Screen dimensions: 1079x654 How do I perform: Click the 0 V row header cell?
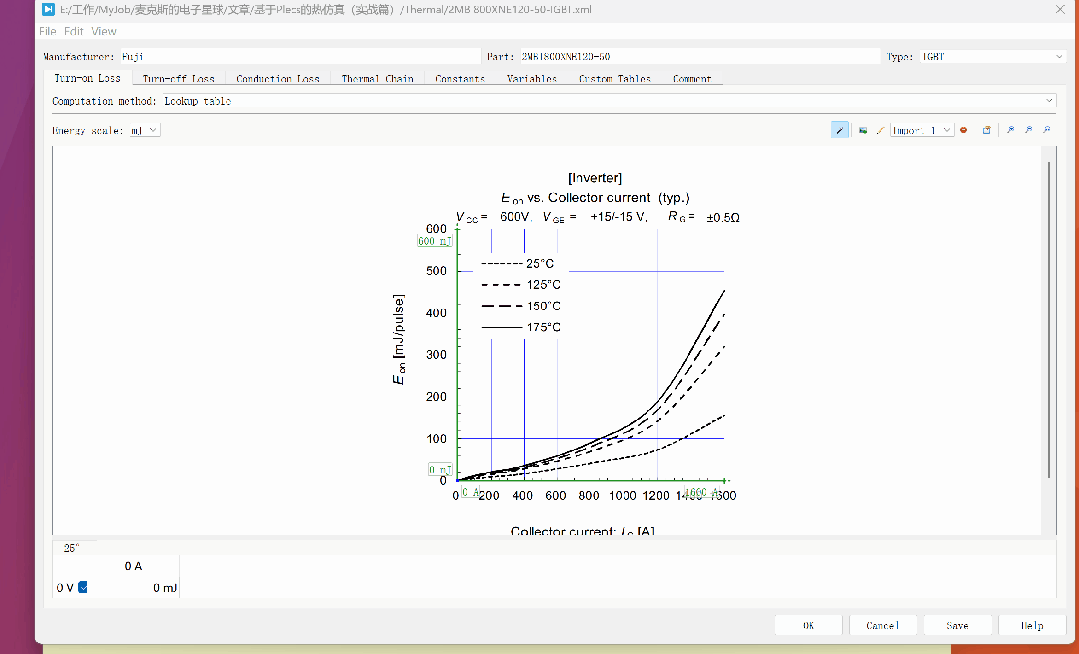click(65, 588)
